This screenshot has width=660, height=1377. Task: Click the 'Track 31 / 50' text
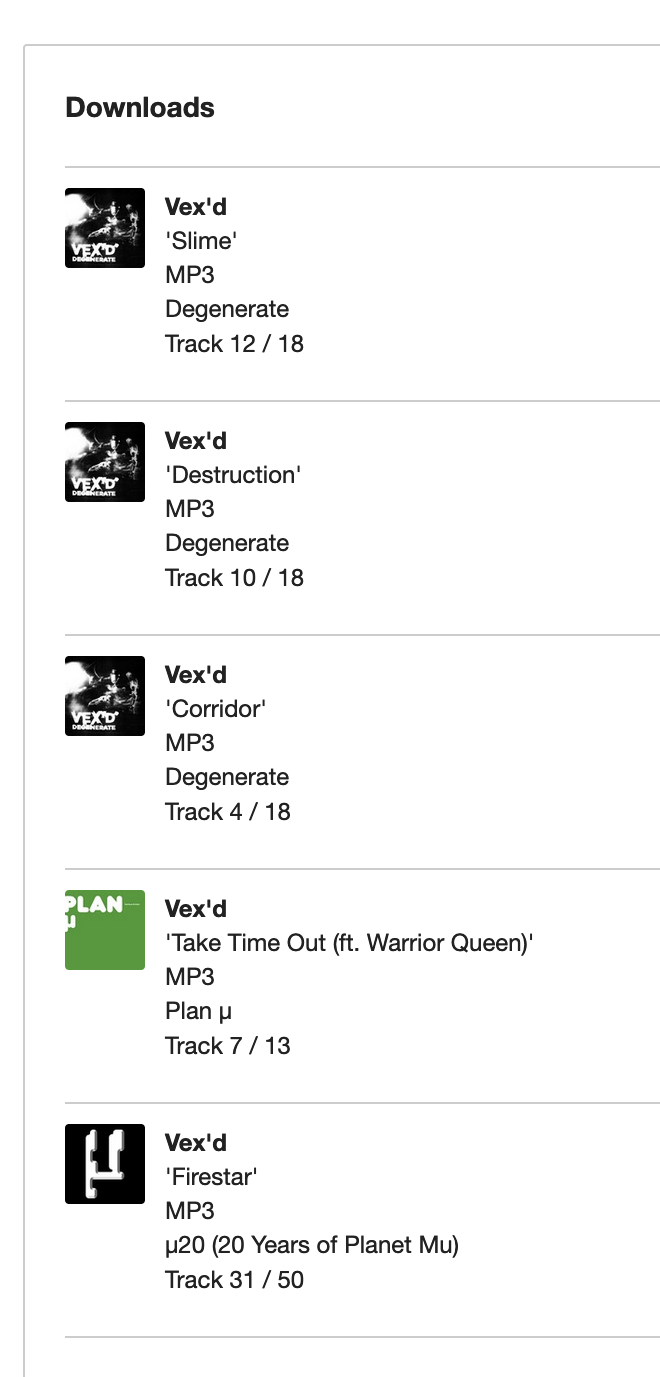click(234, 1279)
